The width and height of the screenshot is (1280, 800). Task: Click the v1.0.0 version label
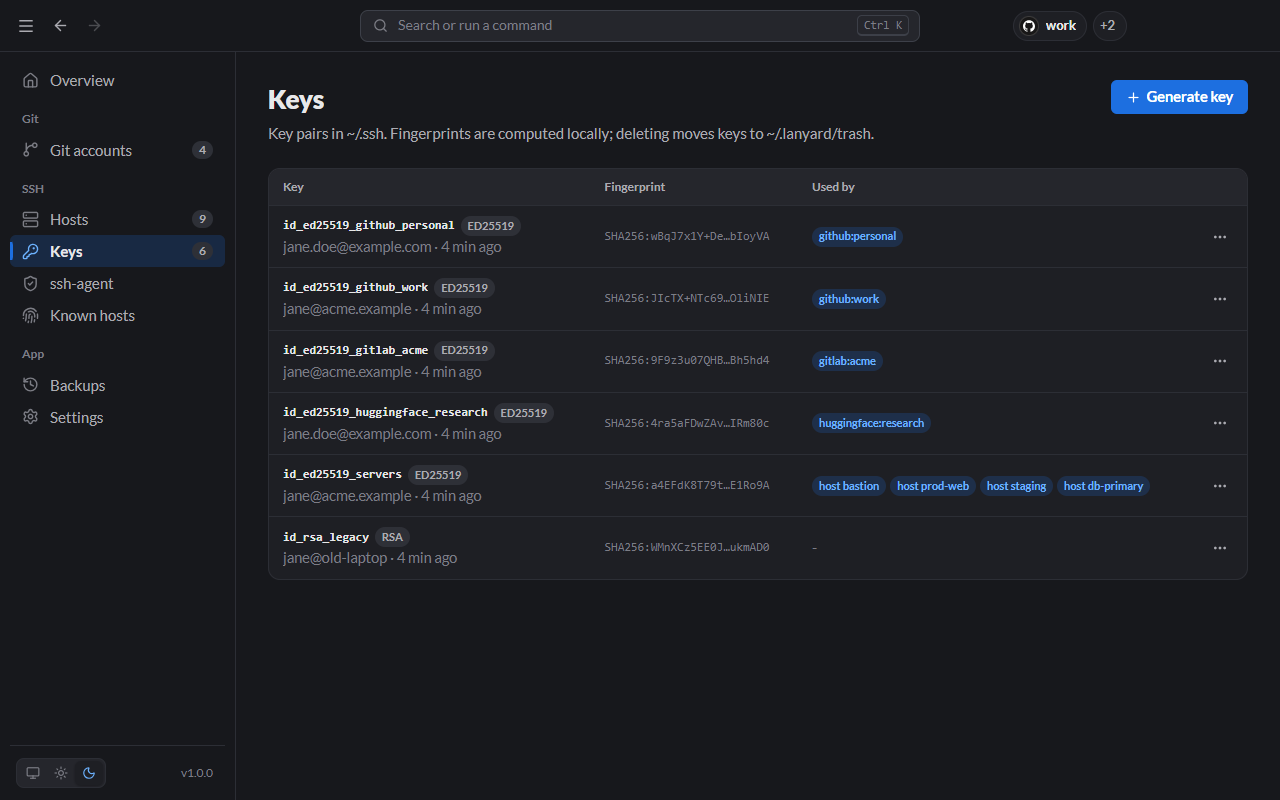(x=197, y=773)
